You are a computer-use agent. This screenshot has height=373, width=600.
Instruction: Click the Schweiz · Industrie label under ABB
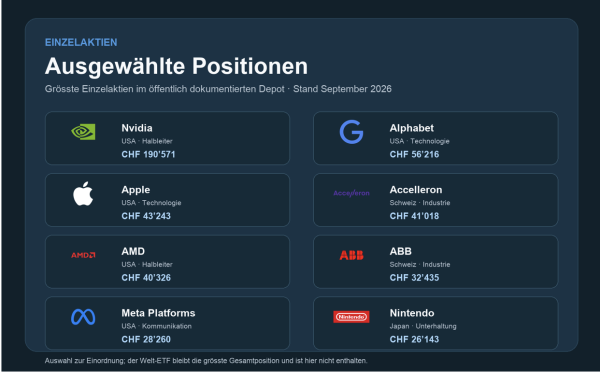tap(420, 264)
